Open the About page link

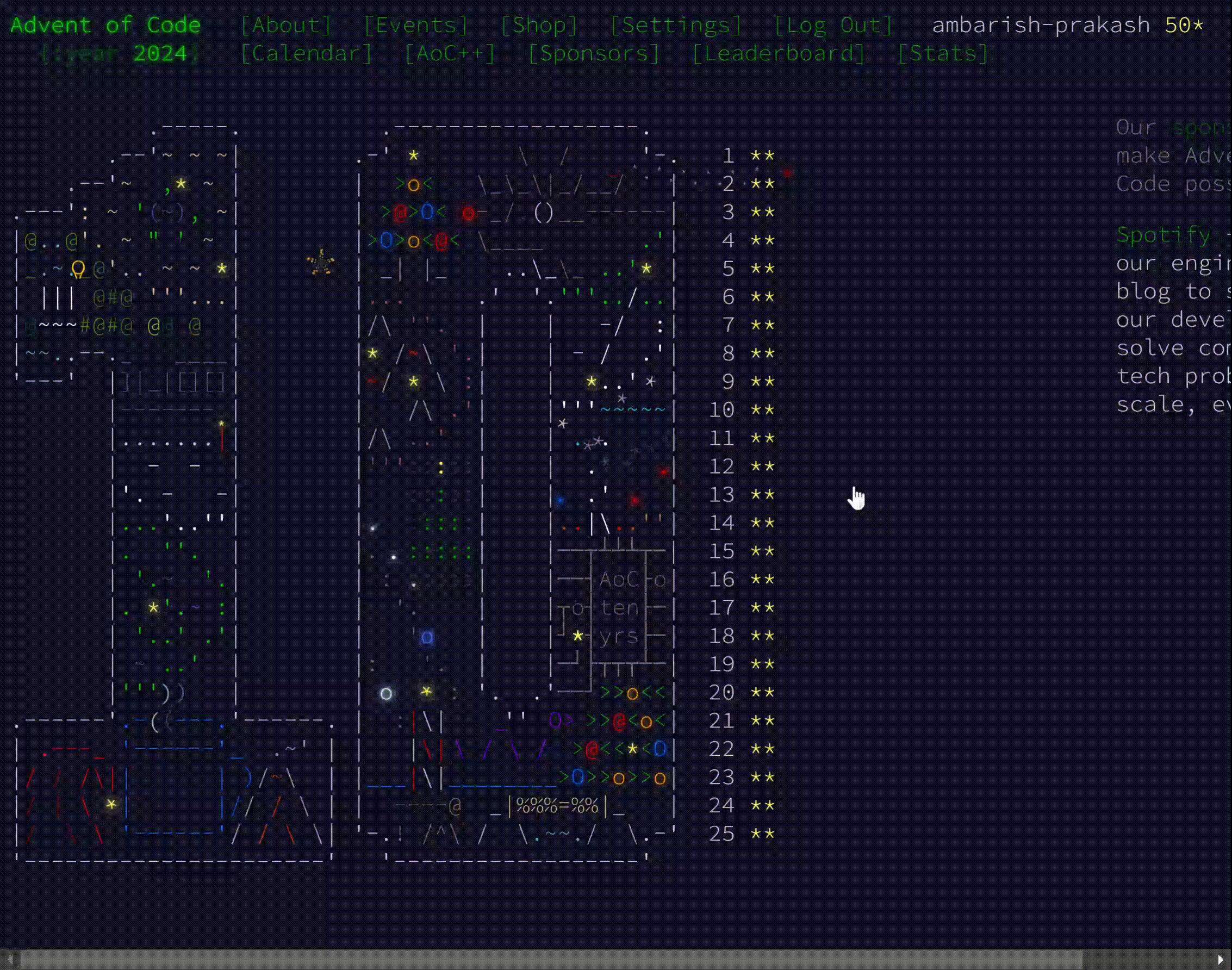point(285,25)
